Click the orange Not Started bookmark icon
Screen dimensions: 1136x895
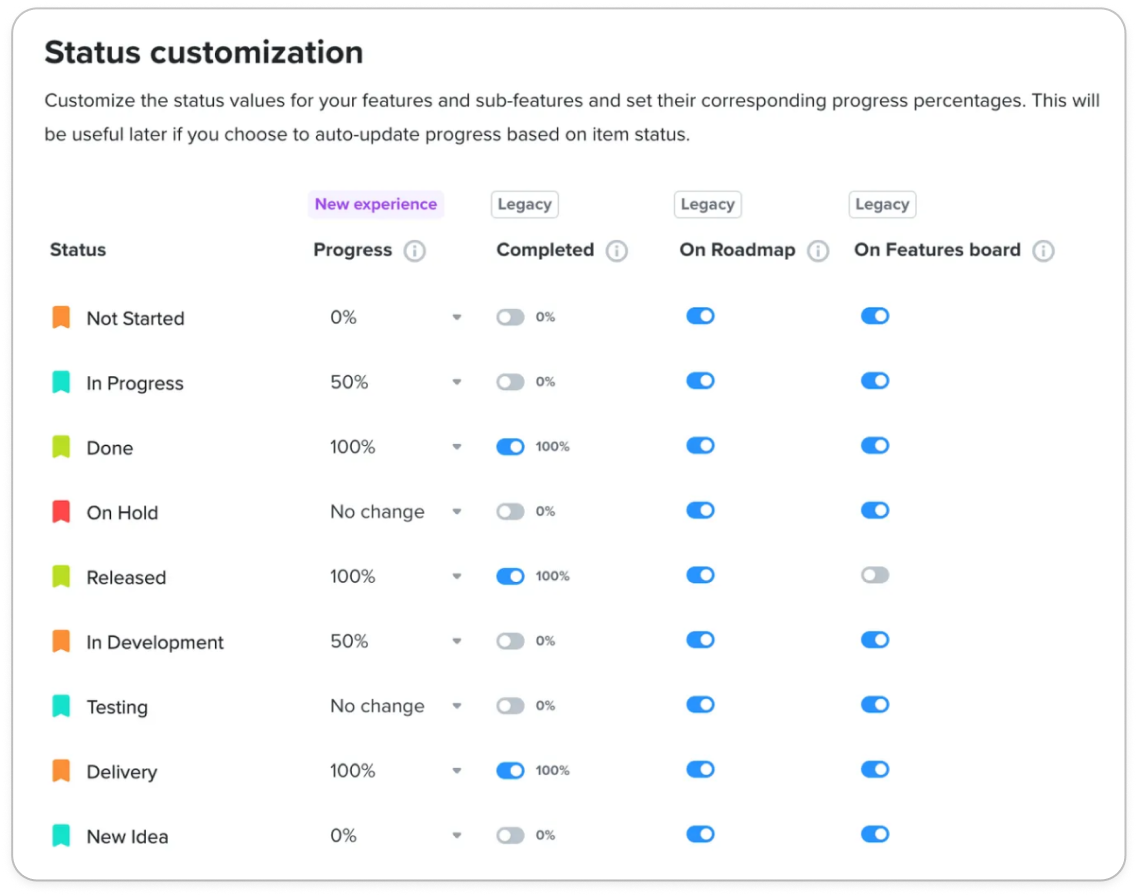pyautogui.click(x=62, y=317)
